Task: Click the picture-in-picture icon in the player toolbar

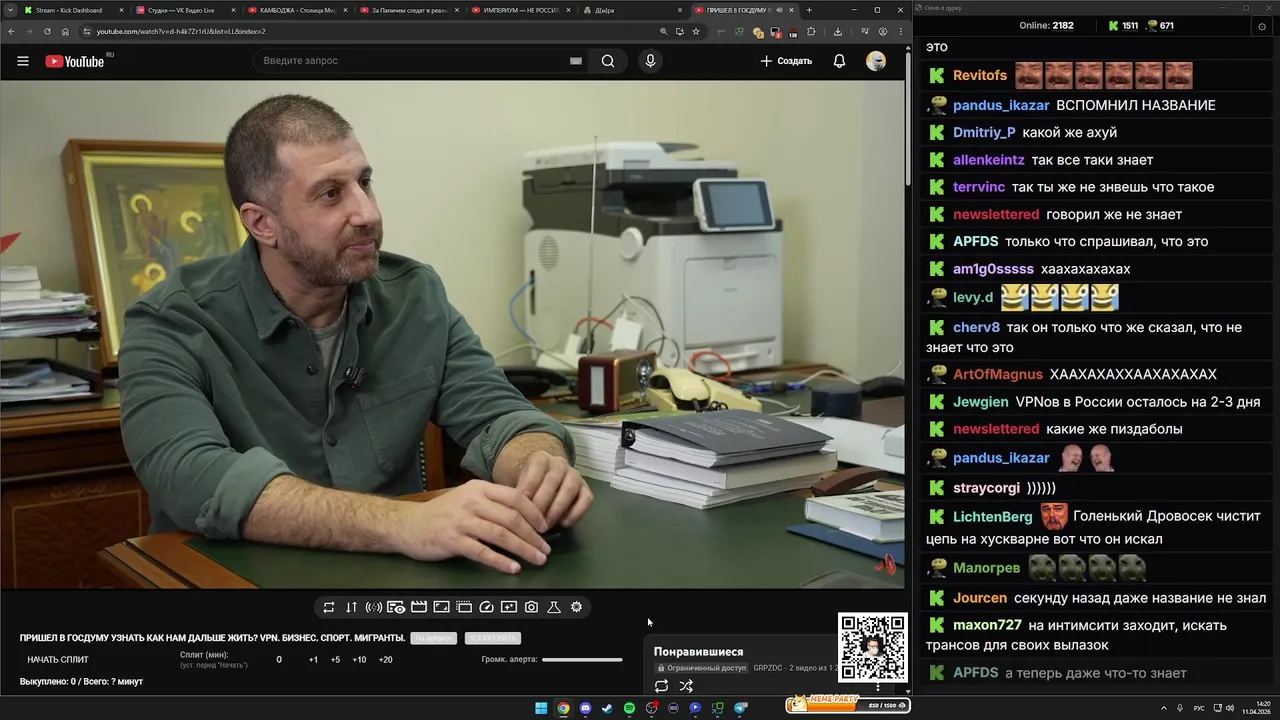Action: click(x=441, y=607)
